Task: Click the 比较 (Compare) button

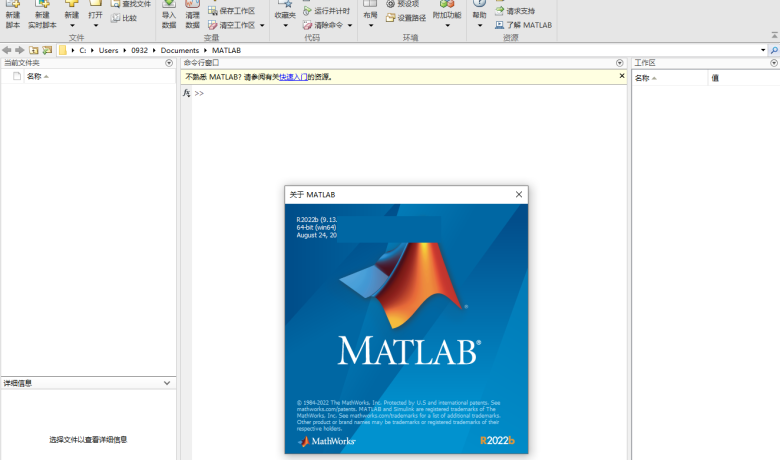Action: 123,18
